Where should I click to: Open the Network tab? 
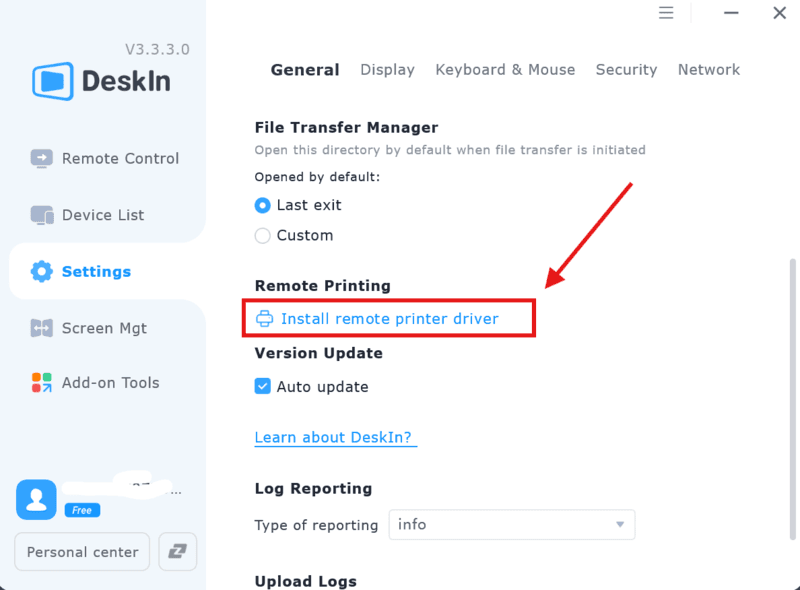click(709, 70)
